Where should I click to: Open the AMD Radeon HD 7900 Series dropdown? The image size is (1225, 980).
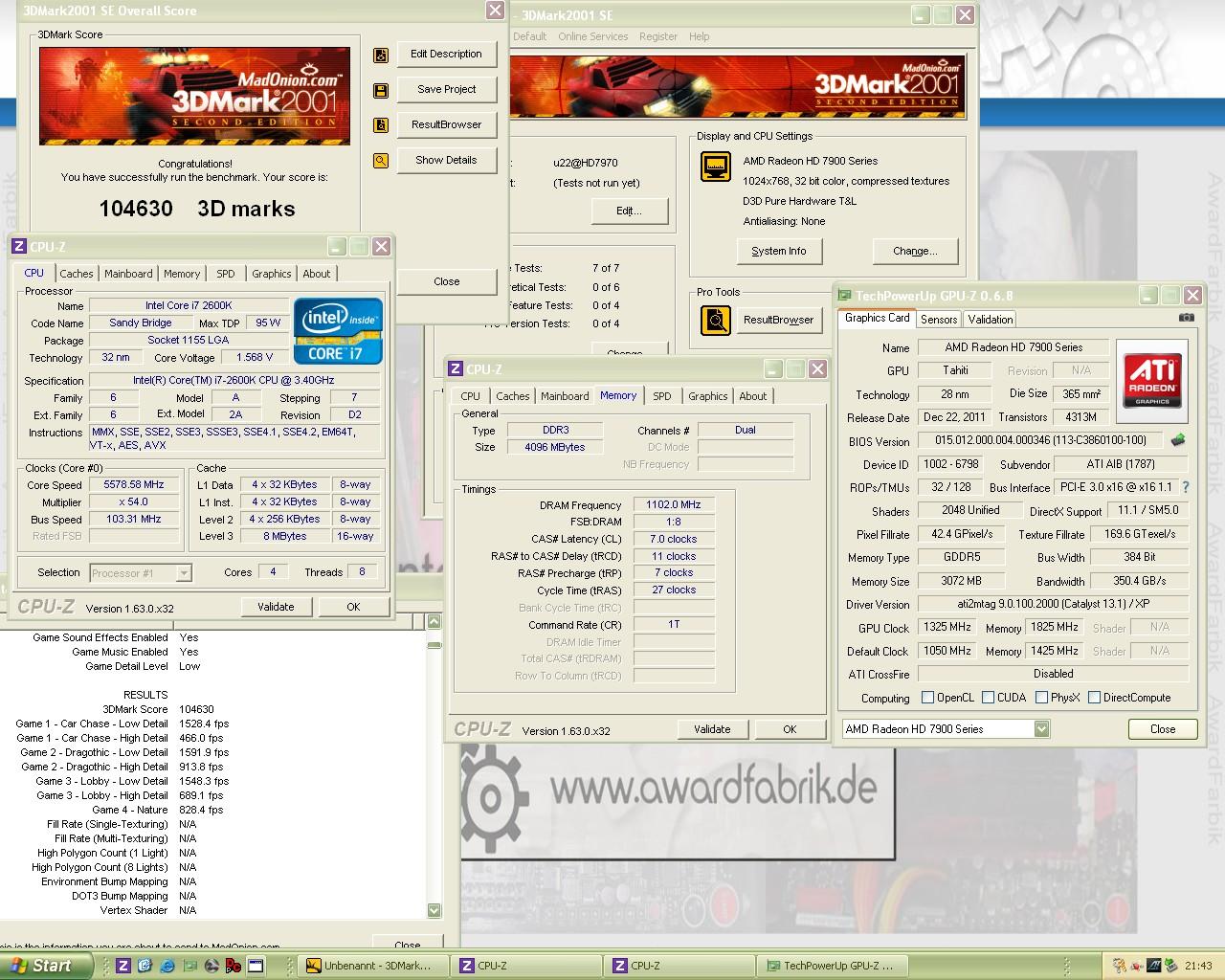tap(1041, 729)
